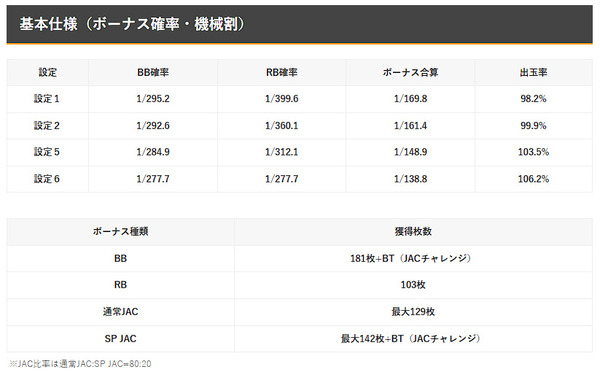
Task: Select the value 1/295.2
Action: [x=153, y=99]
